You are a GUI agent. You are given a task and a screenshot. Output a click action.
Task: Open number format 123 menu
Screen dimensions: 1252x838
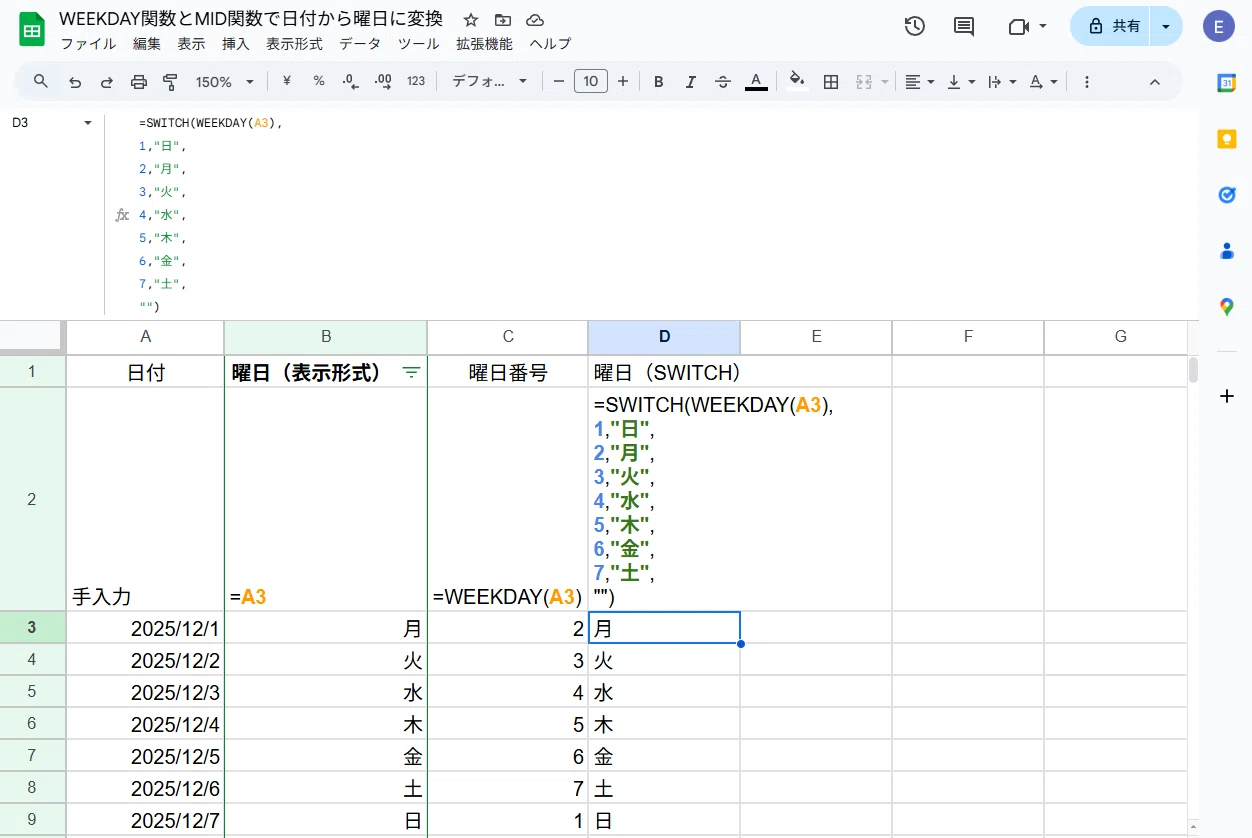tap(416, 82)
